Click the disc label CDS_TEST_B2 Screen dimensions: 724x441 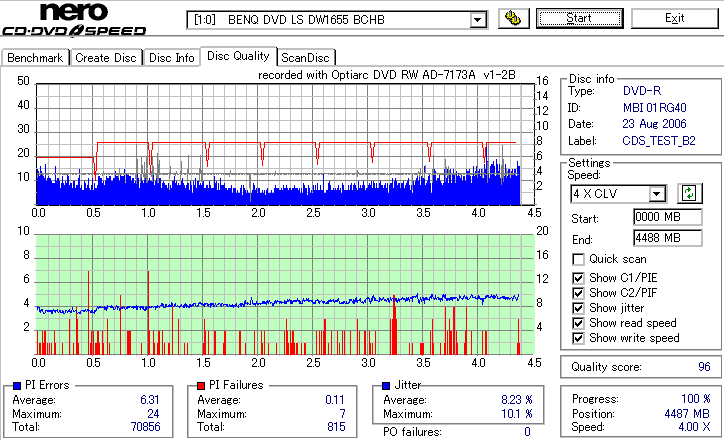tap(659, 141)
